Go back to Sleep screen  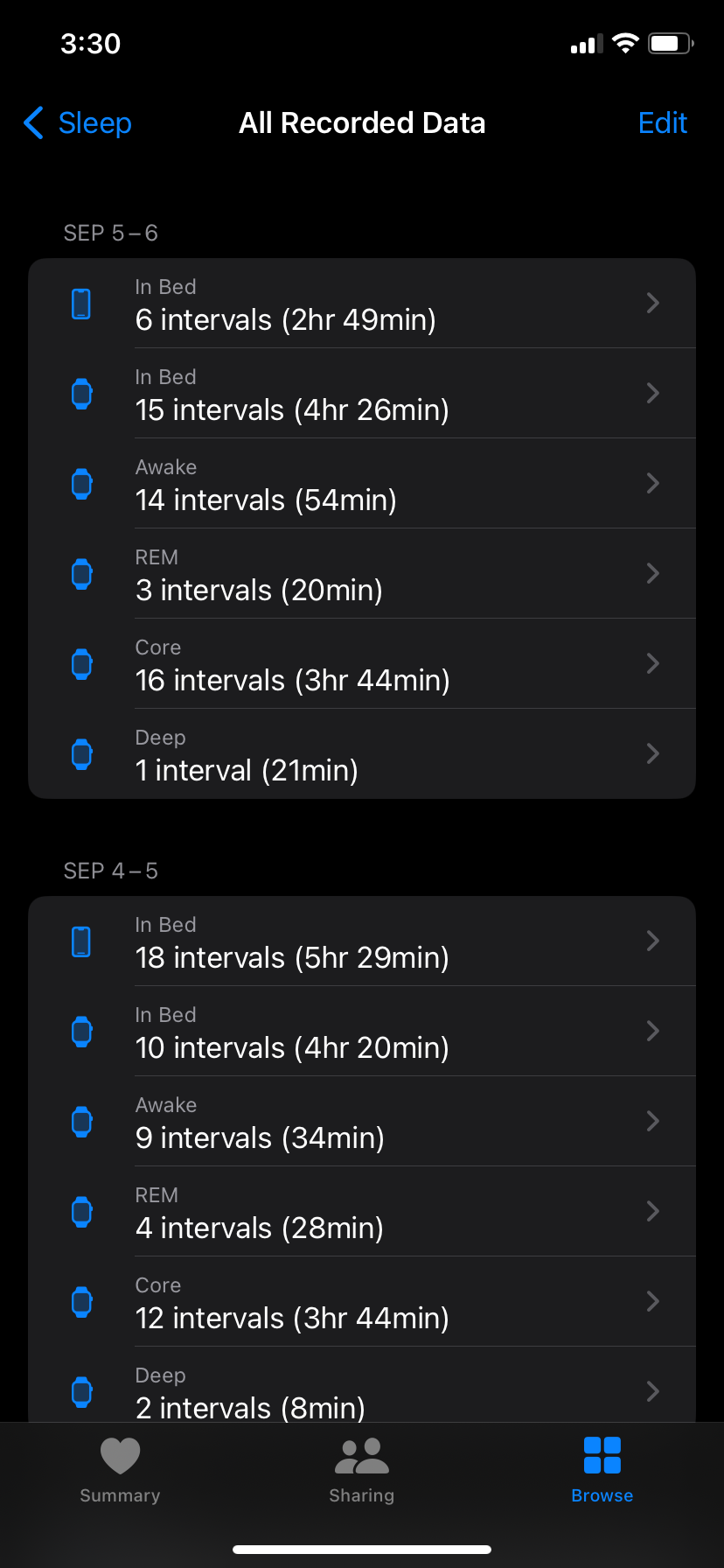tap(77, 123)
